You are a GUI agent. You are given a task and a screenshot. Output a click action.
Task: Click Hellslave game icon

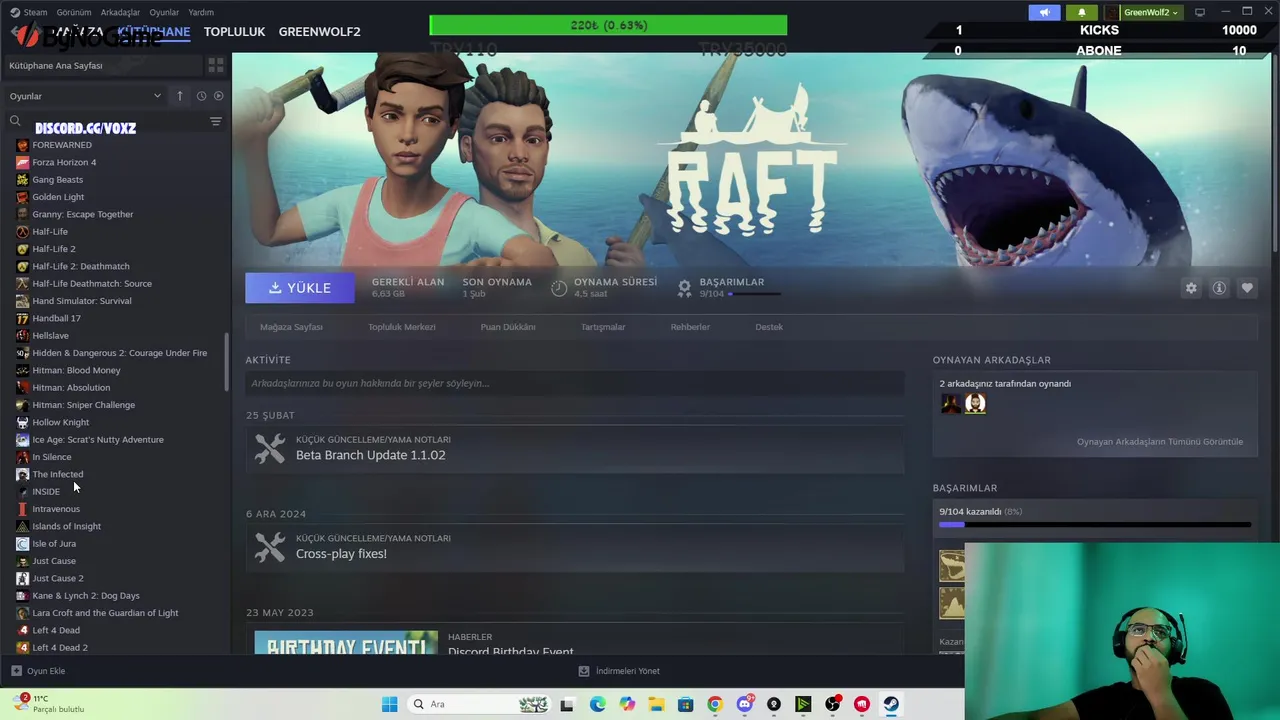click(x=22, y=336)
